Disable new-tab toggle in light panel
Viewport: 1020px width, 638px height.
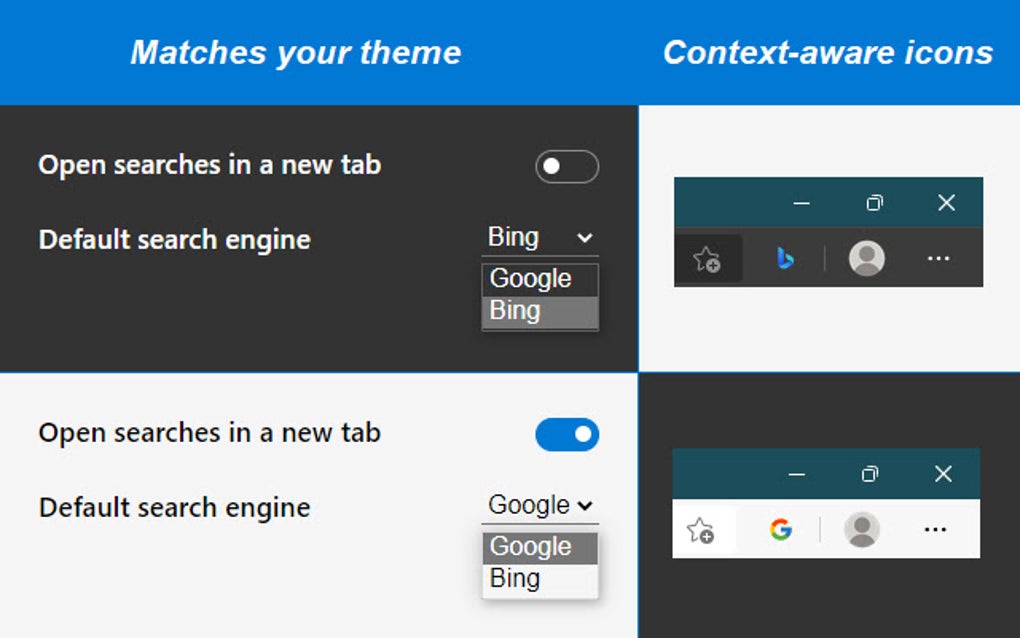567,435
